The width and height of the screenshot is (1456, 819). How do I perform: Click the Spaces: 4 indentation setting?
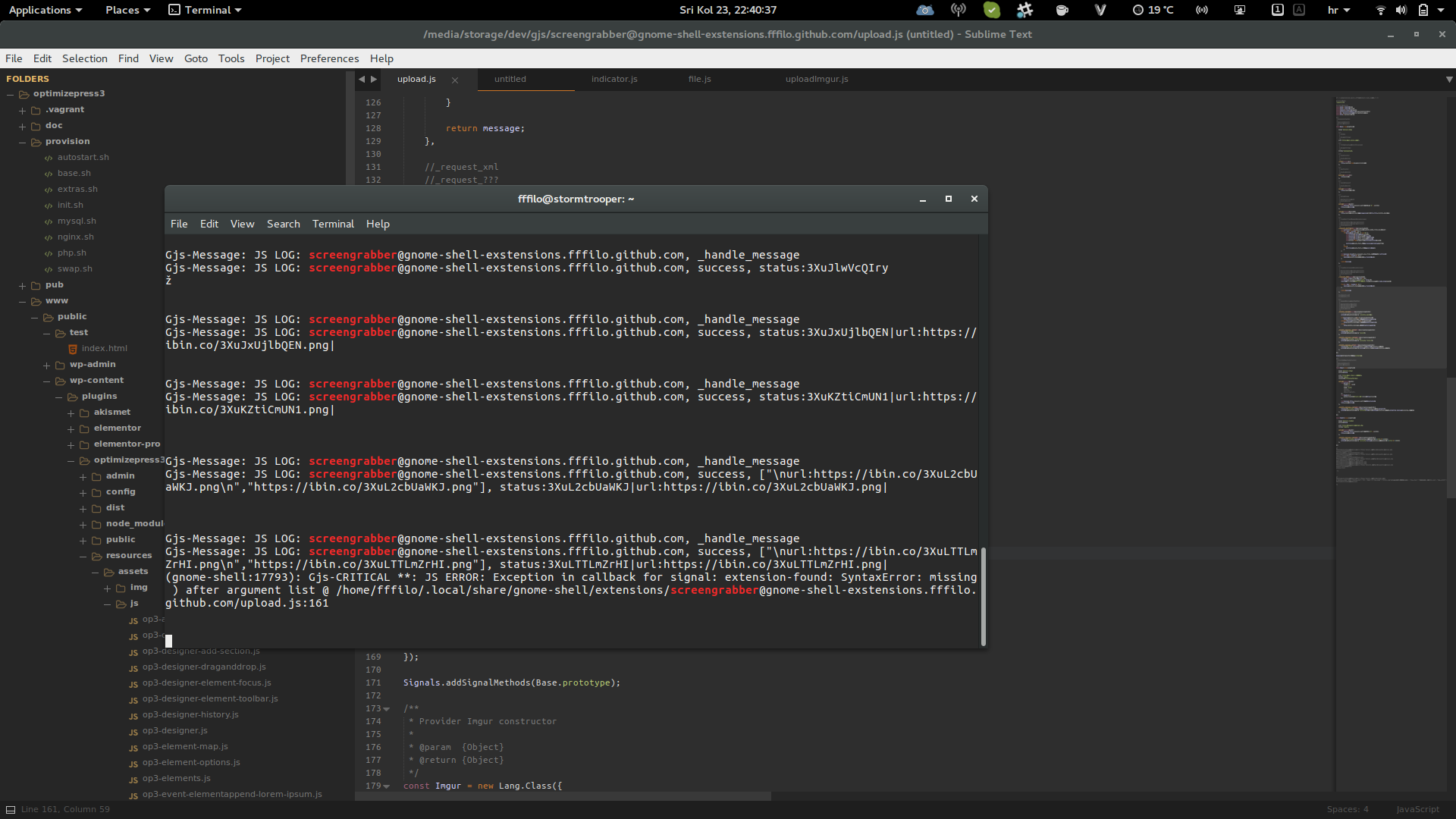click(x=1348, y=809)
